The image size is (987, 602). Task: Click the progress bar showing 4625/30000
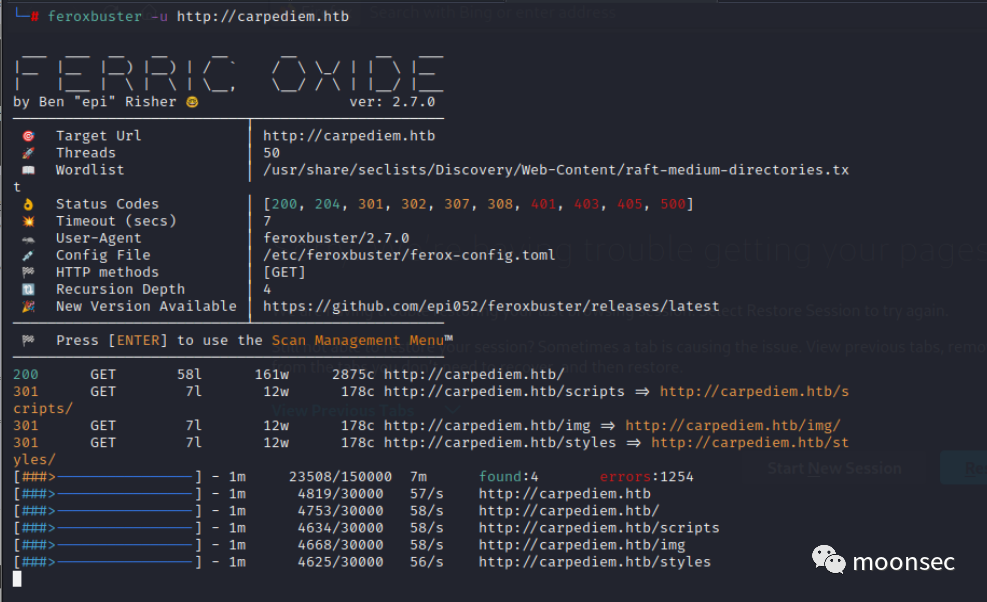pyautogui.click(x=108, y=562)
